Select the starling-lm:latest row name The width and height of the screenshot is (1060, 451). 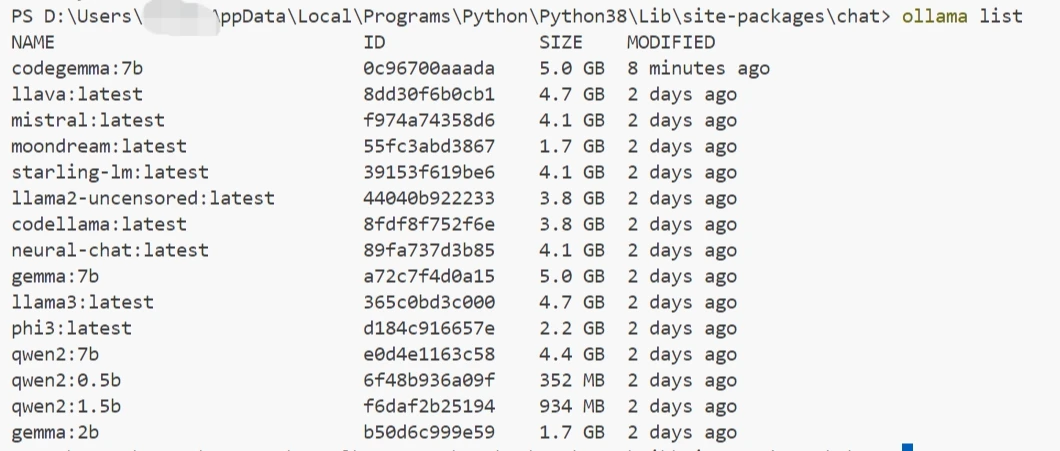(x=109, y=173)
